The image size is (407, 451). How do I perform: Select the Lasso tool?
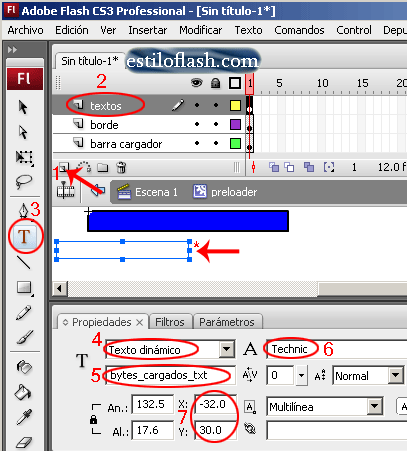[24, 182]
